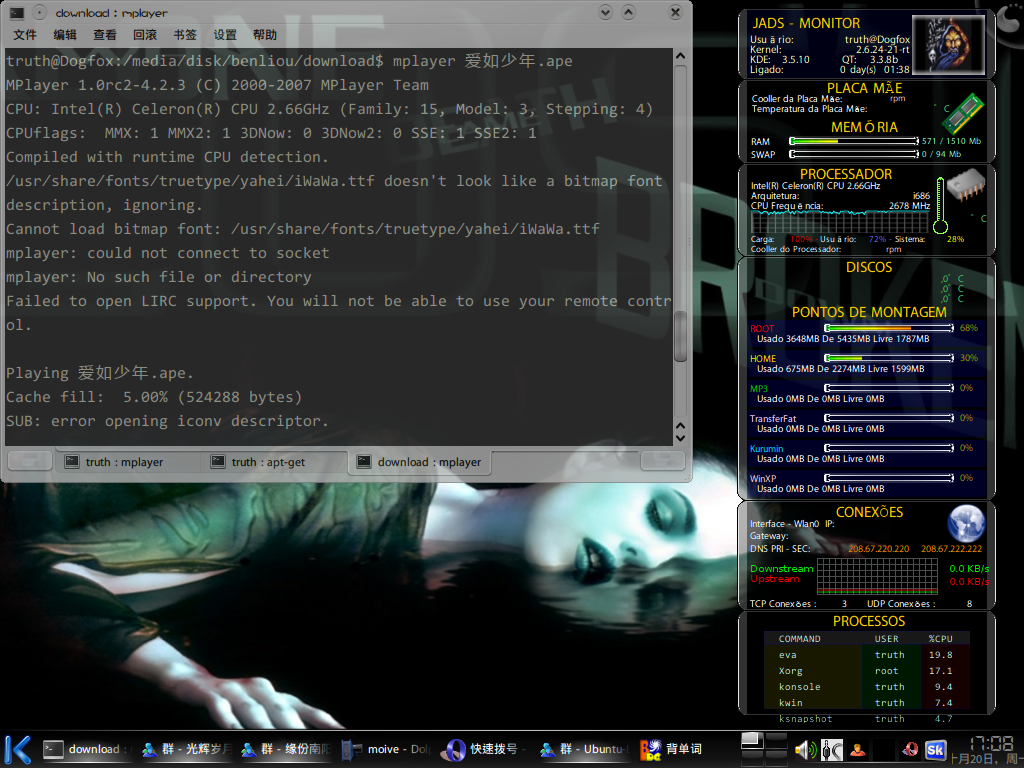Open the KDE K launcher menu
1024x768 pixels.
pos(18,749)
